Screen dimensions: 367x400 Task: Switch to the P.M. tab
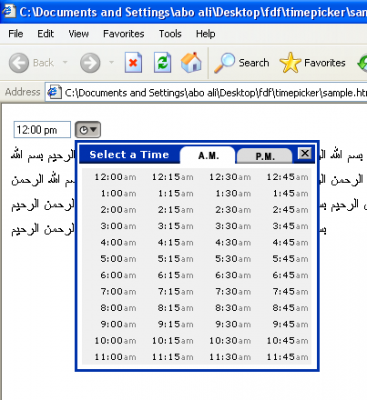265,156
